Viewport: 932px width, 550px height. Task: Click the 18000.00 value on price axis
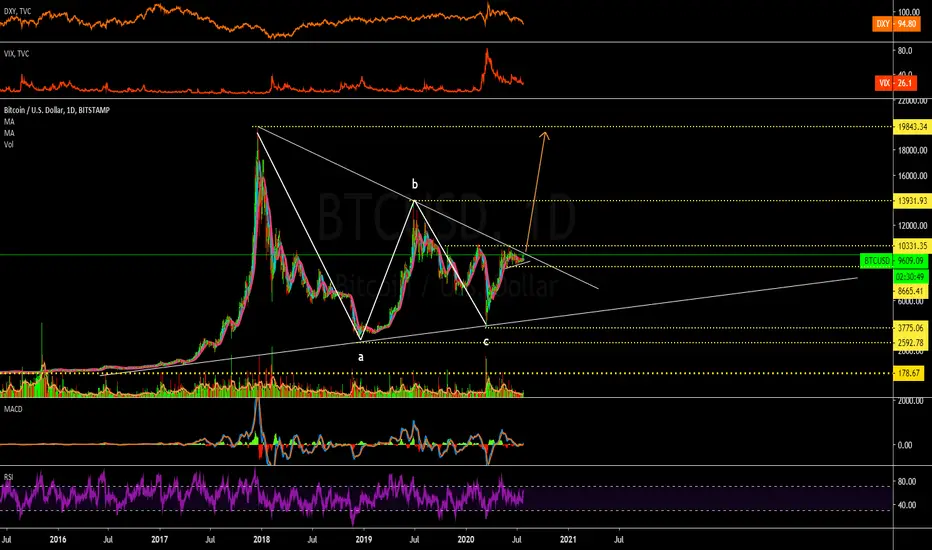click(x=912, y=150)
